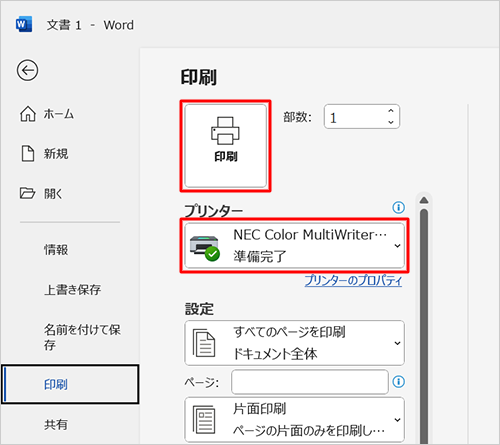This screenshot has height=445, width=500.
Task: Choose 上書き保存 in the sidebar
Action: coord(72,290)
